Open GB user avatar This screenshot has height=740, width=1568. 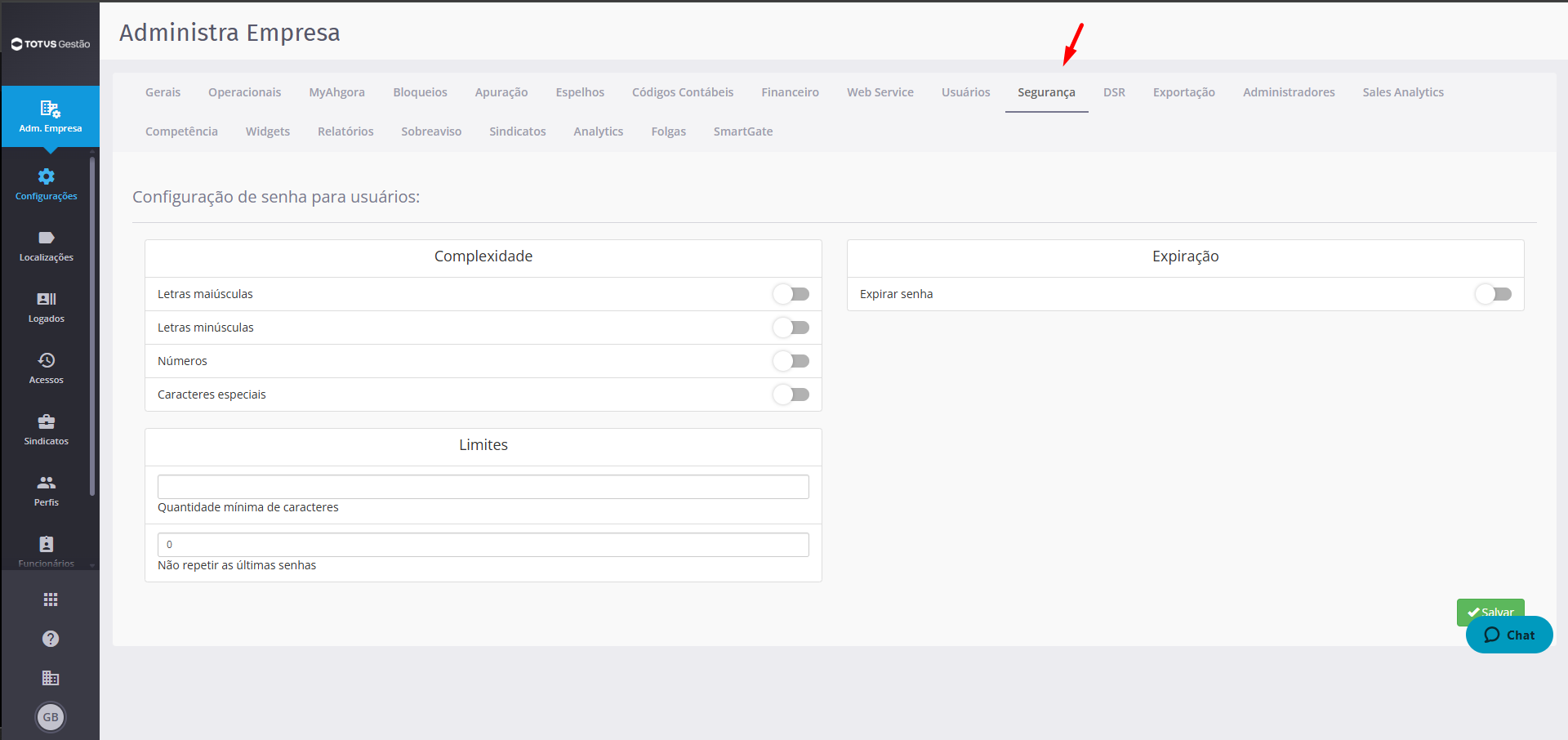tap(51, 717)
